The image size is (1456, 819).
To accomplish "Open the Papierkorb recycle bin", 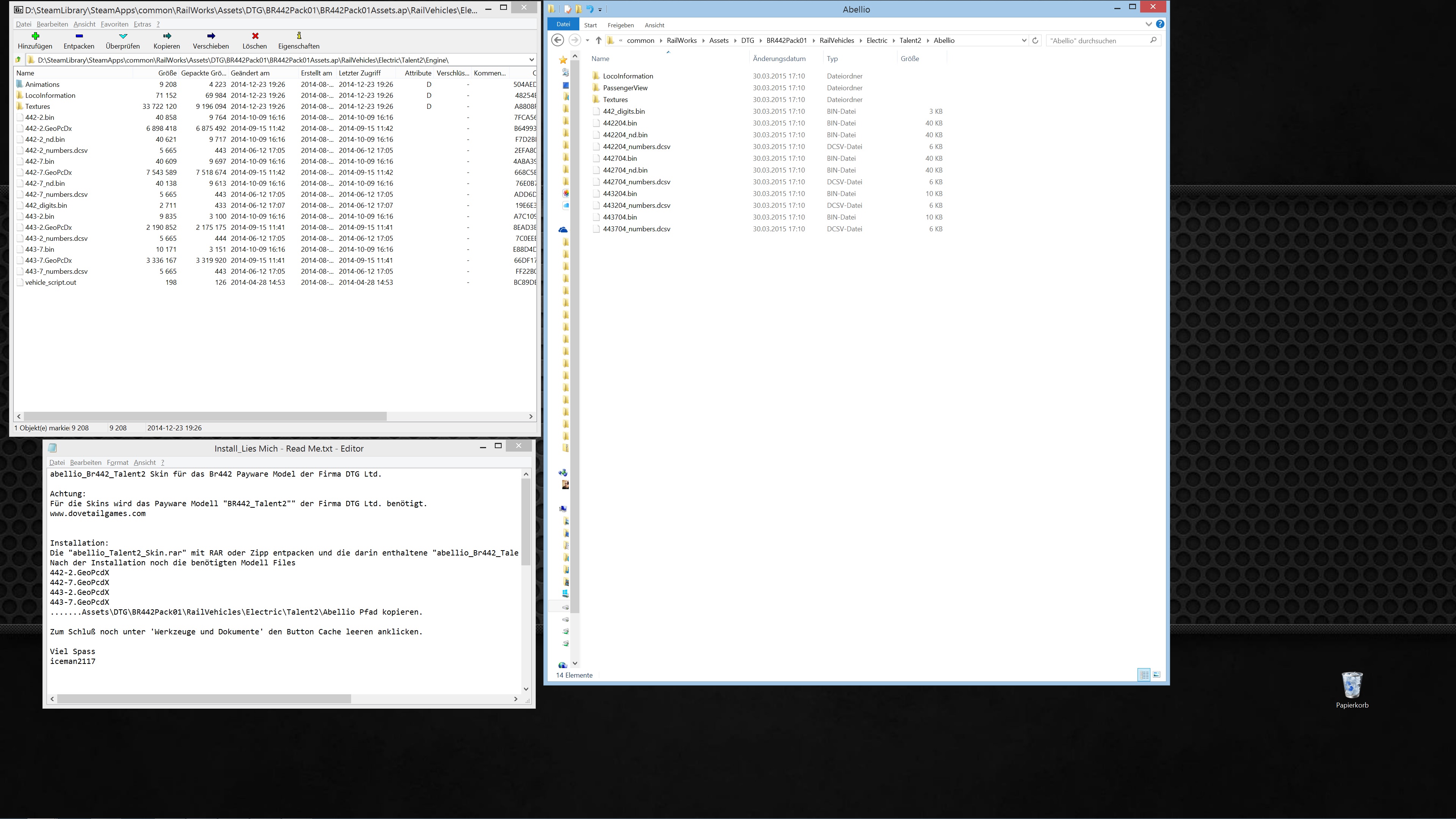I will (1351, 685).
